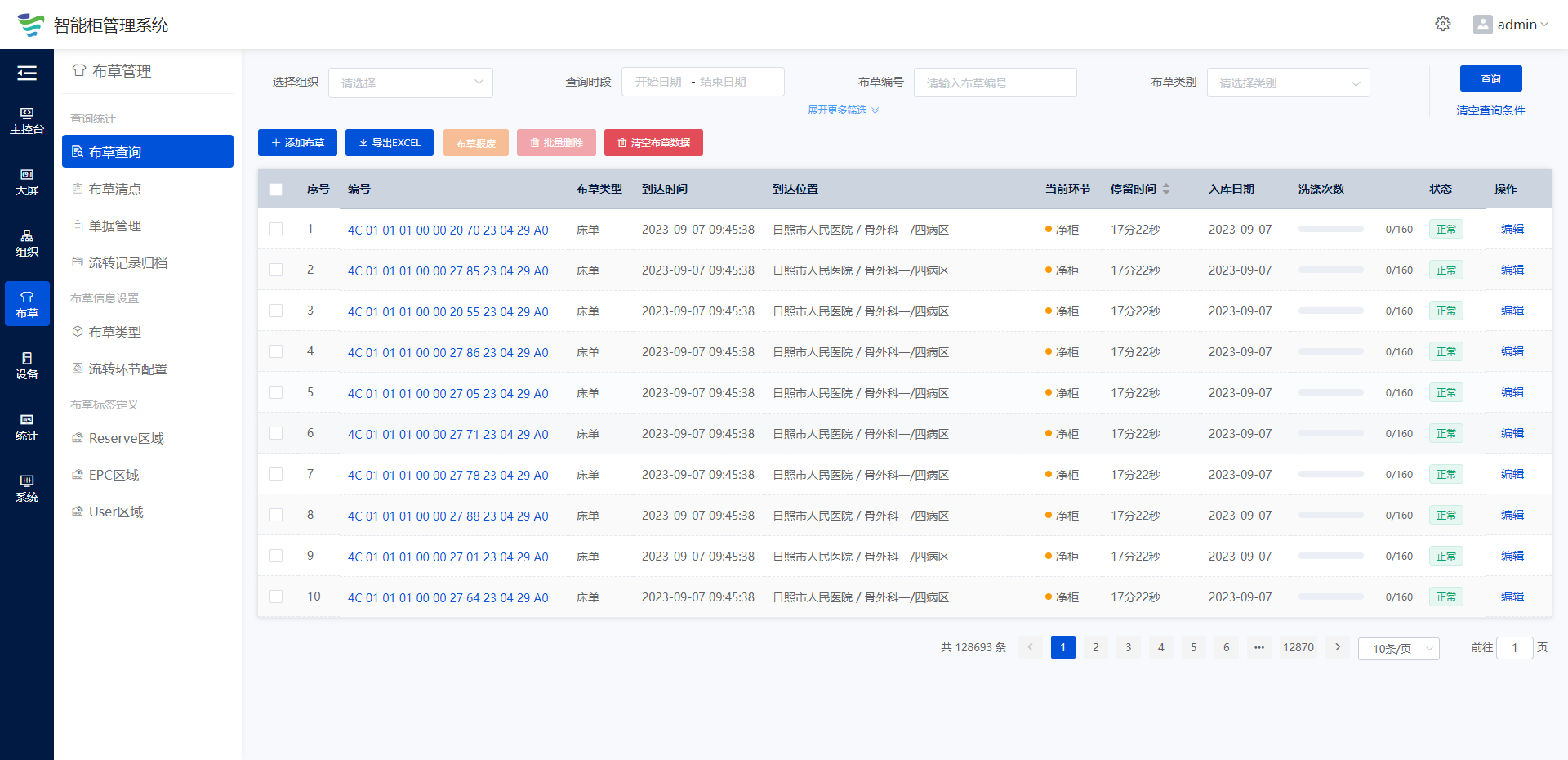Open 大屏 in the dark sidebar
Screen dimensions: 1568x760
27,181
